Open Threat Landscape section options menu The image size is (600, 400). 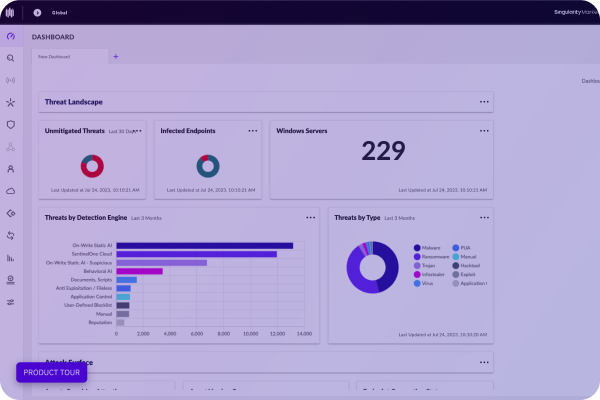pos(484,102)
